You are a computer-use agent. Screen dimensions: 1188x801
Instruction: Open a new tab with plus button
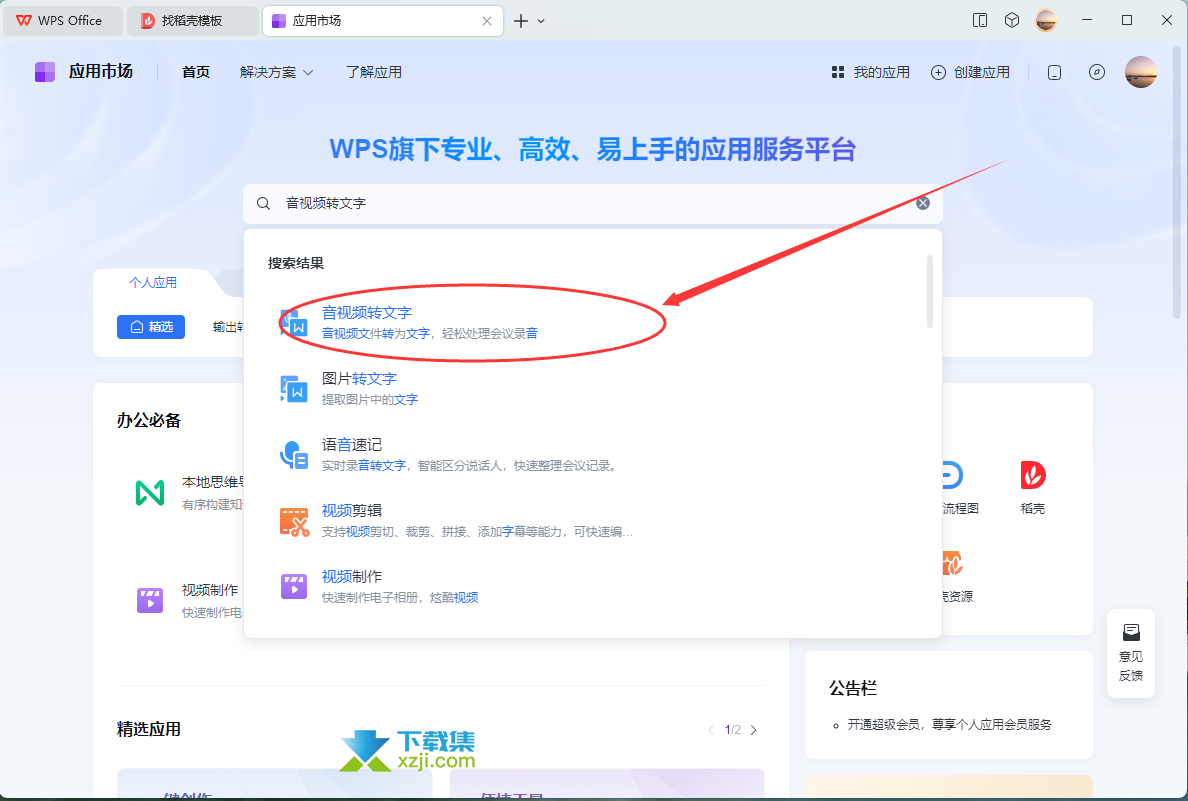[521, 21]
